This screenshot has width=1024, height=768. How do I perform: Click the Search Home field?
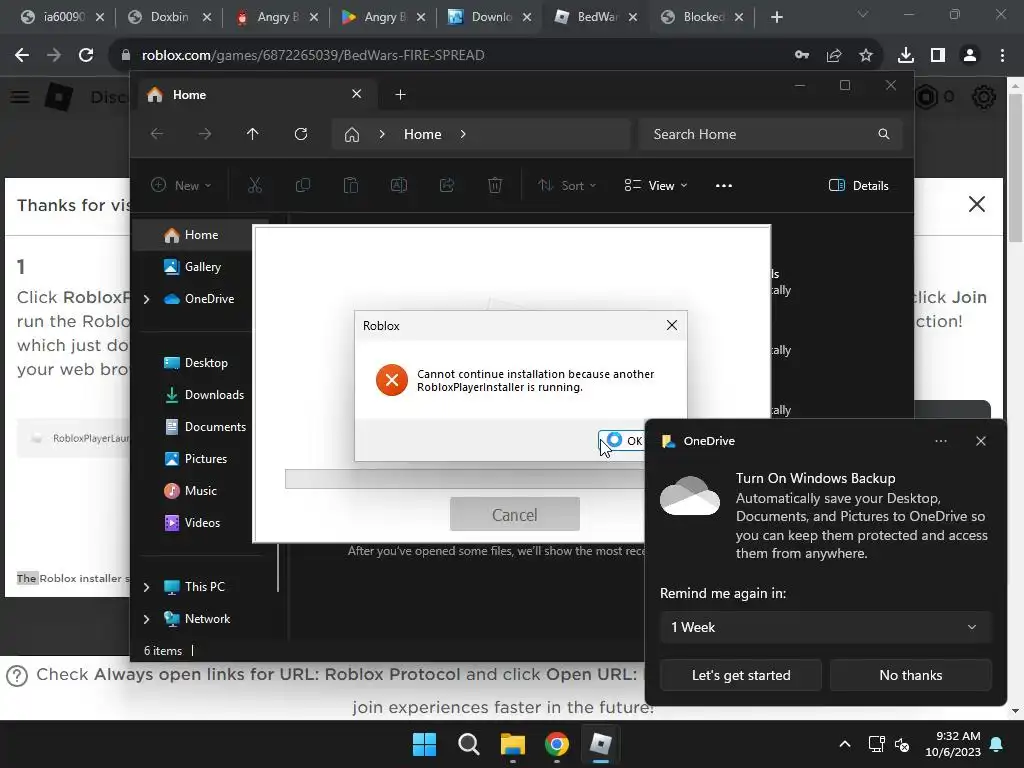(771, 134)
